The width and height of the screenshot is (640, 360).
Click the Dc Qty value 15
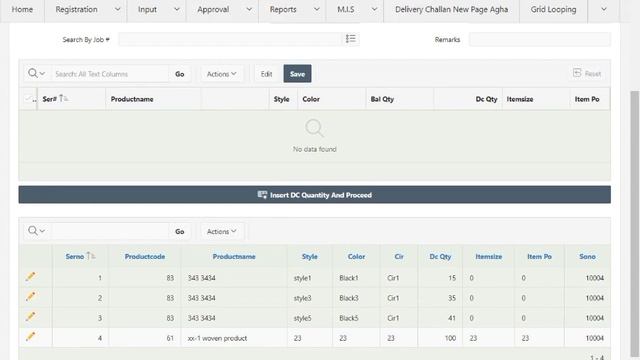[x=452, y=278]
